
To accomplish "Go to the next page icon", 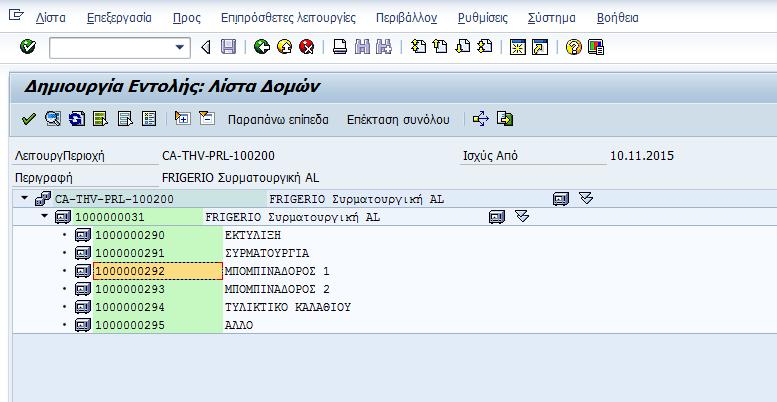I will [462, 47].
